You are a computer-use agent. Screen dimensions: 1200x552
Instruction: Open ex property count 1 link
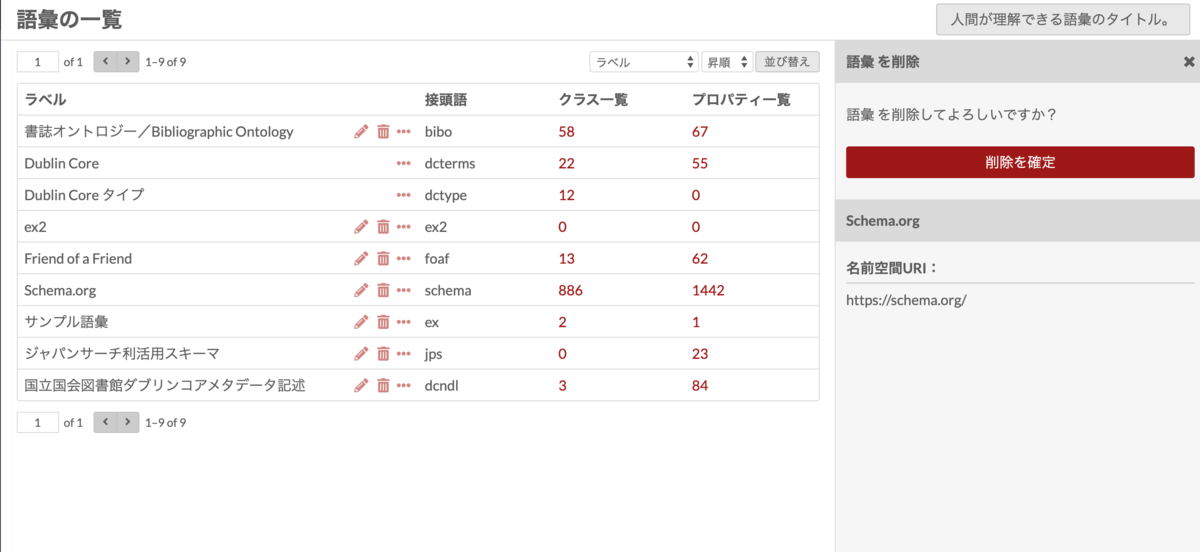[696, 322]
